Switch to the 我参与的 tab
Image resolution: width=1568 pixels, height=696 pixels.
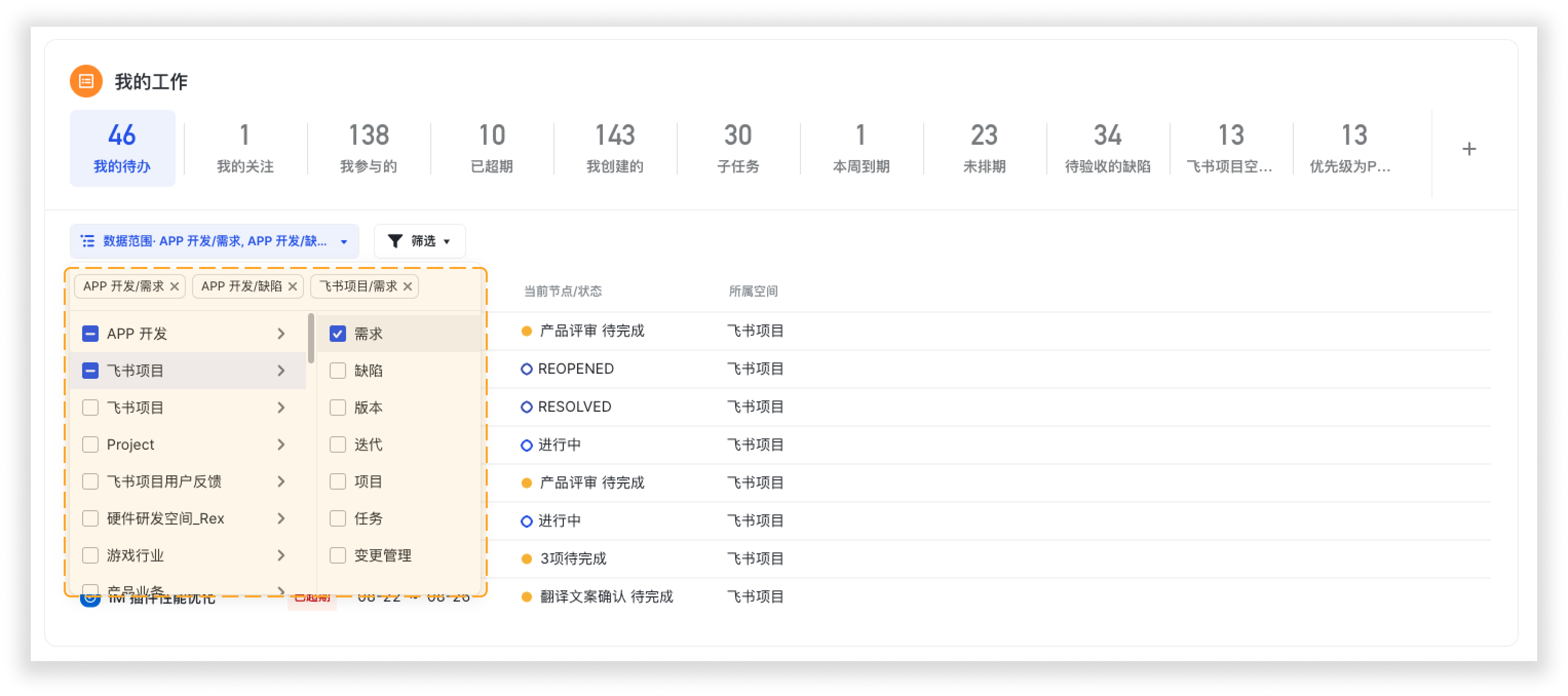tap(369, 148)
